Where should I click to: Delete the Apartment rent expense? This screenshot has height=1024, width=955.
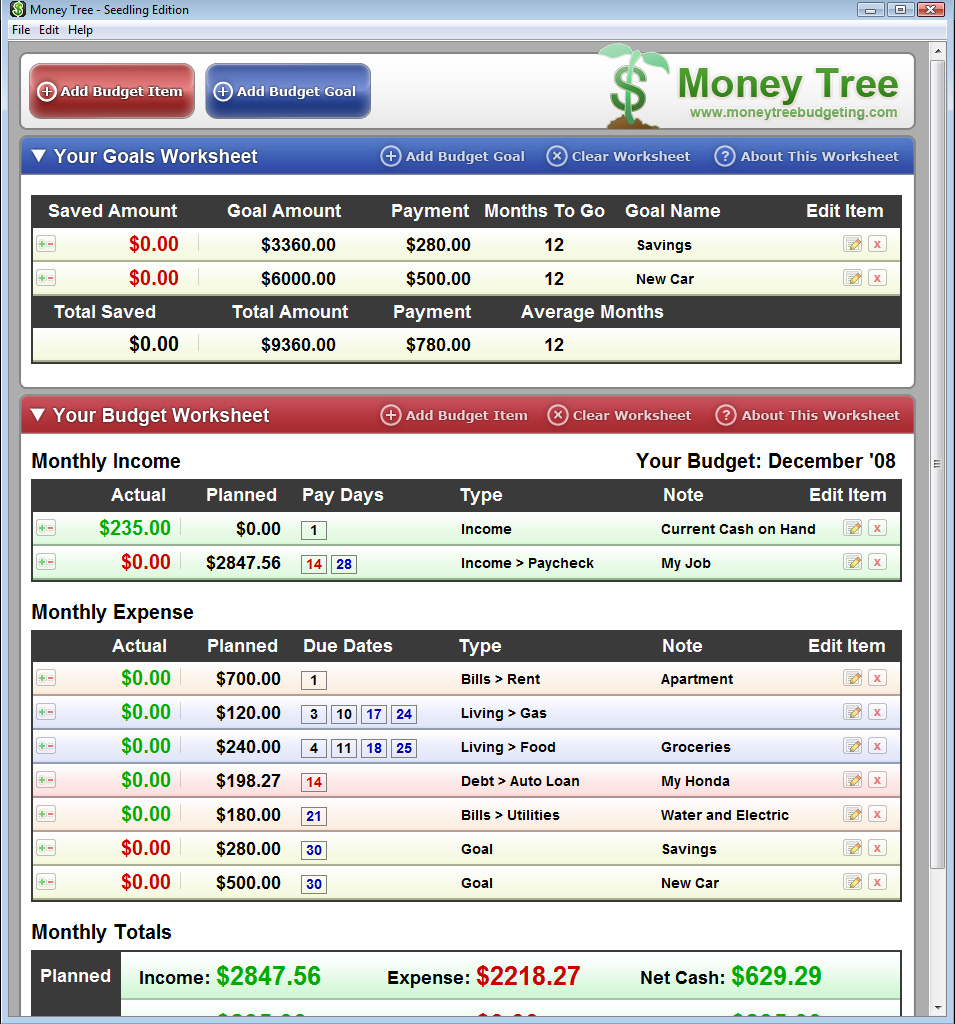pos(877,679)
